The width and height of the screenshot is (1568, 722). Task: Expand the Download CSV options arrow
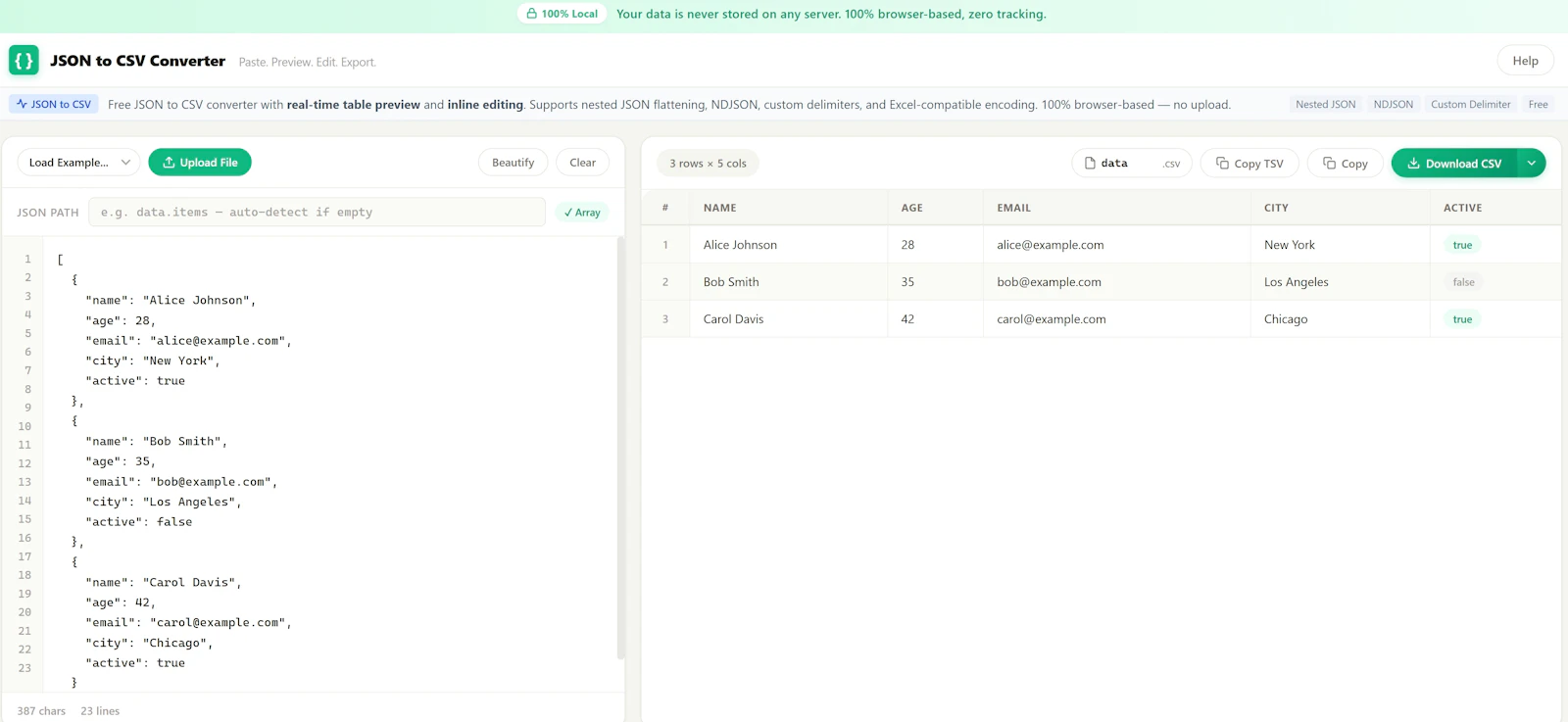[1531, 164]
